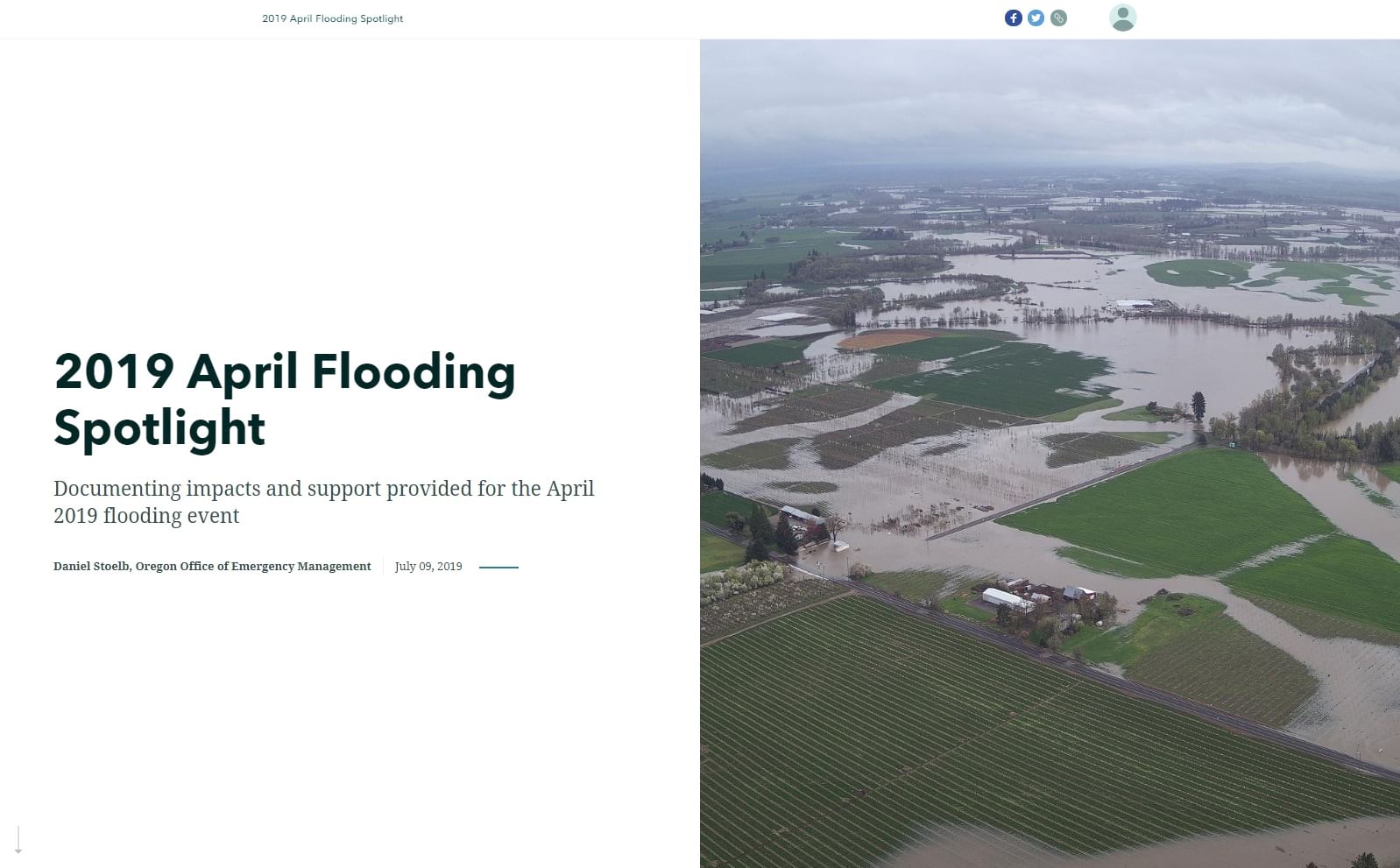Click the header title 2019 April Flooding Spotlight
The image size is (1400, 868).
coord(332,18)
